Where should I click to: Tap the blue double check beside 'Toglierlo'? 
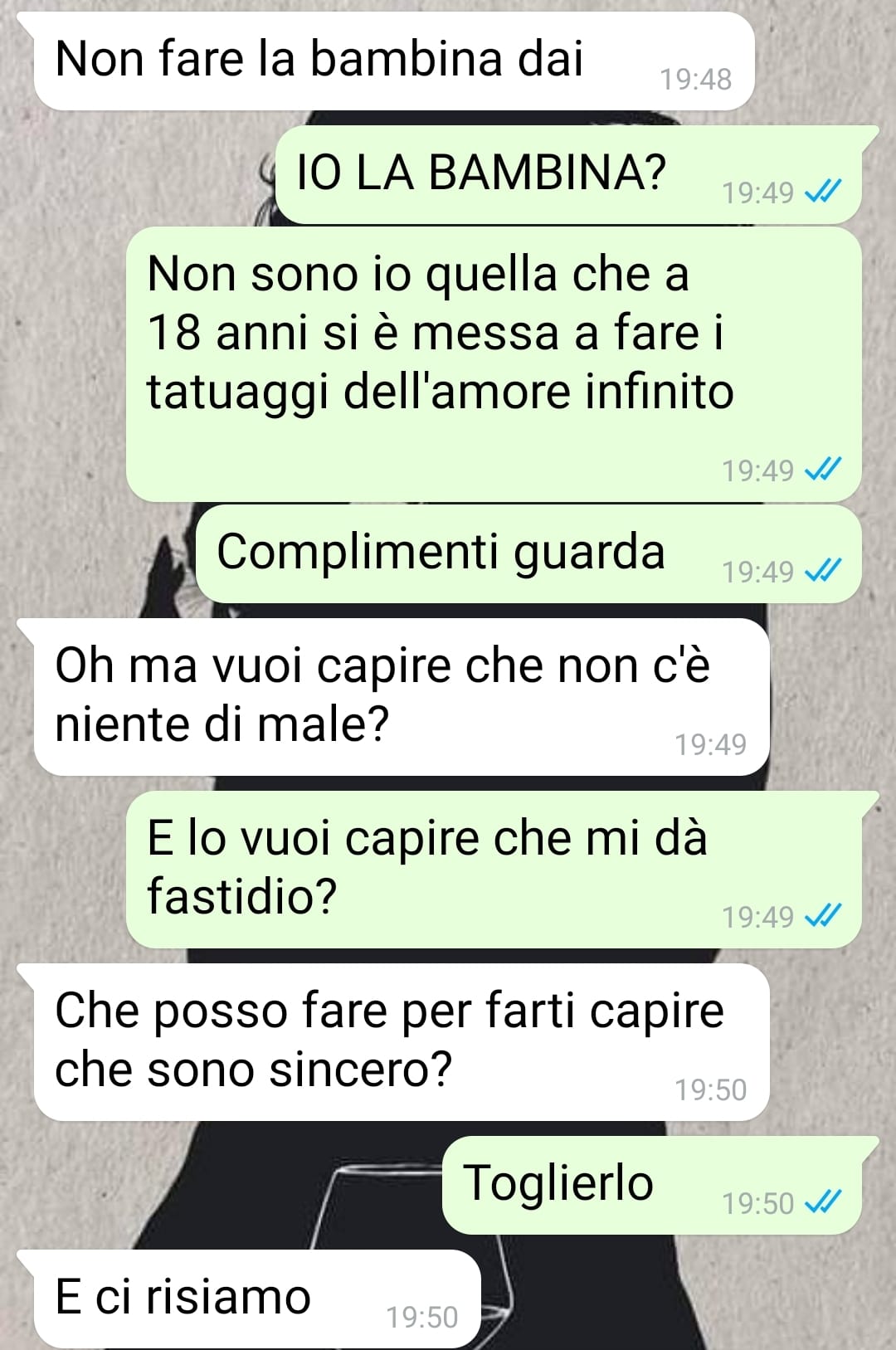point(823,1203)
